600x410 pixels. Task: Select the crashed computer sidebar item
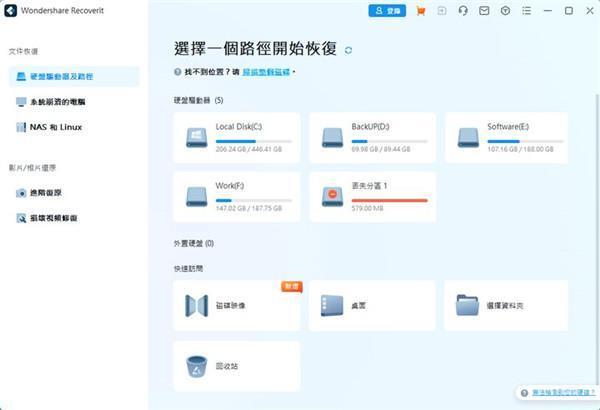(x=74, y=102)
